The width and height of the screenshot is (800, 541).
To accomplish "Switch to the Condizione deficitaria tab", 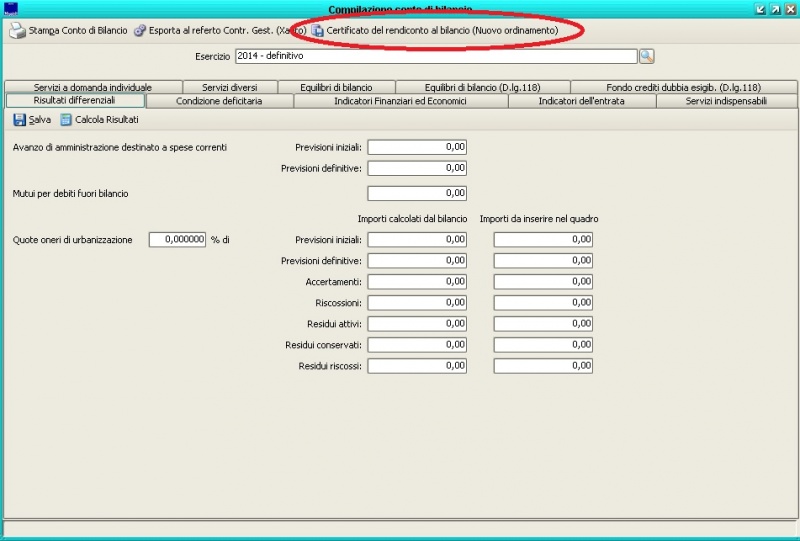I will (219, 101).
